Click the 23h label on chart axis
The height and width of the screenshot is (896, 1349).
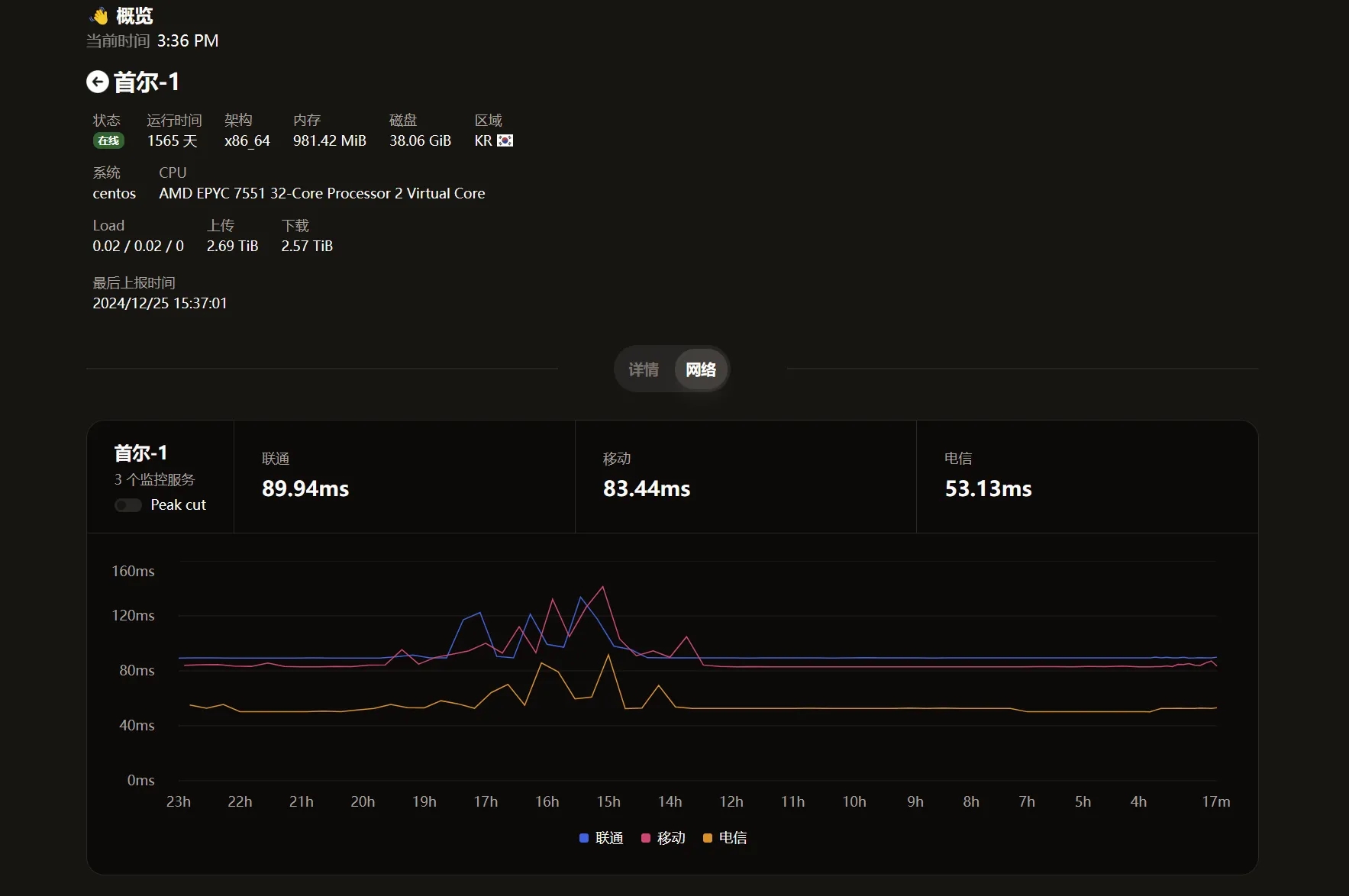179,801
